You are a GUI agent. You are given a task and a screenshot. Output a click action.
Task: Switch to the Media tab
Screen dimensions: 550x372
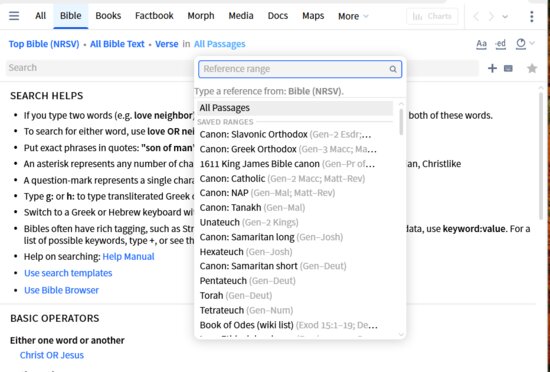click(241, 16)
